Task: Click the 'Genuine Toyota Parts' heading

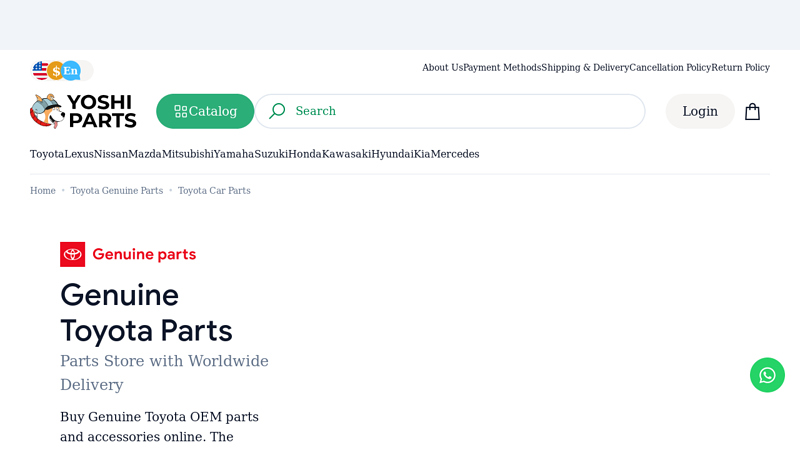Action: pos(146,313)
